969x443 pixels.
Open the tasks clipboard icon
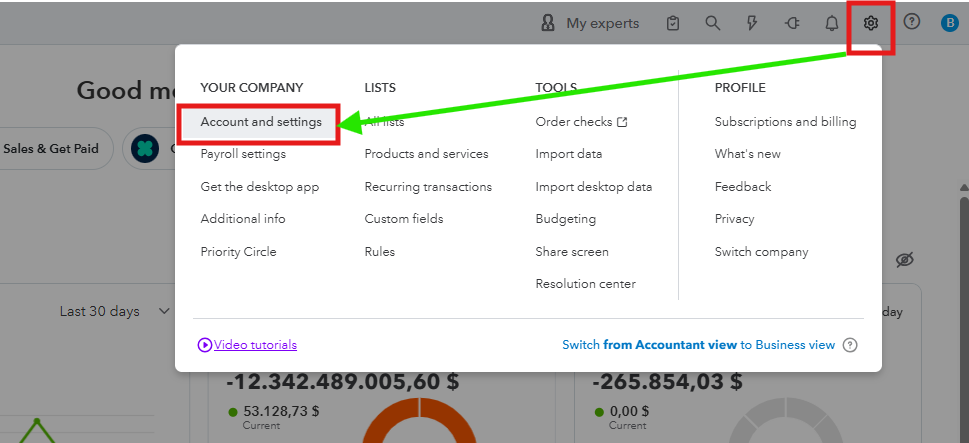[x=673, y=23]
